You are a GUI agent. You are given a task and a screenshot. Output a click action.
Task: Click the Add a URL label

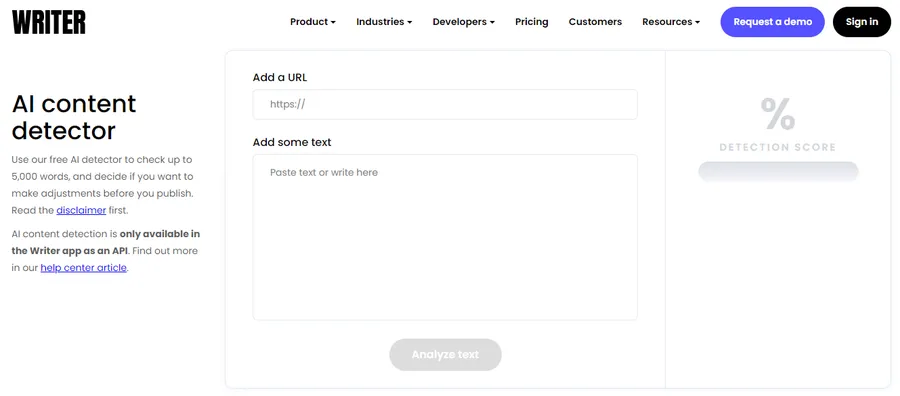click(x=280, y=77)
